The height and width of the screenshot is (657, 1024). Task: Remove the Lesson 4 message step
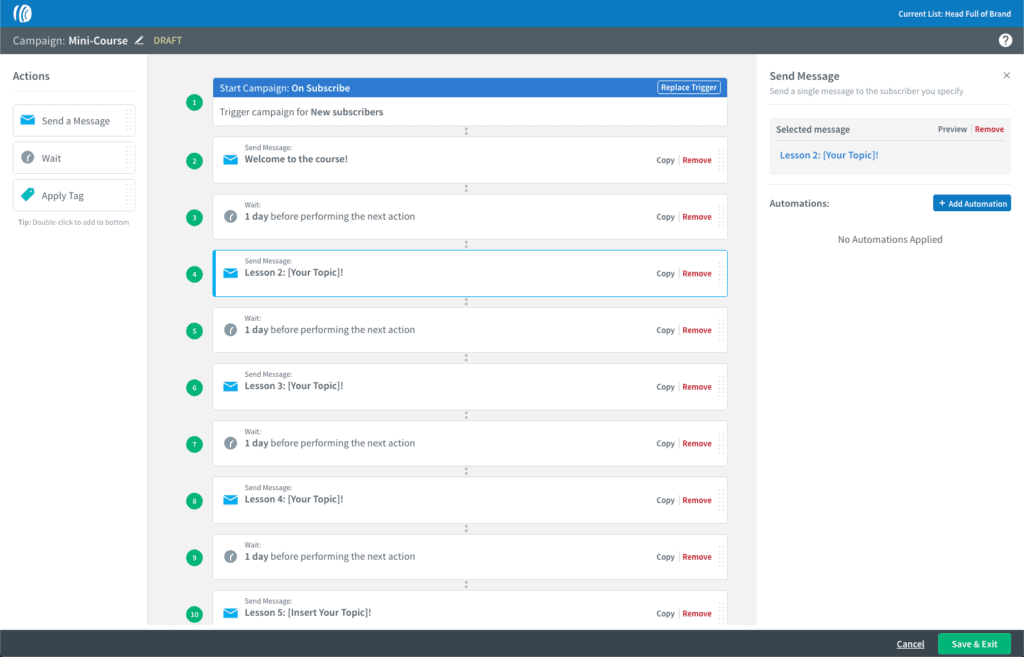pos(697,500)
